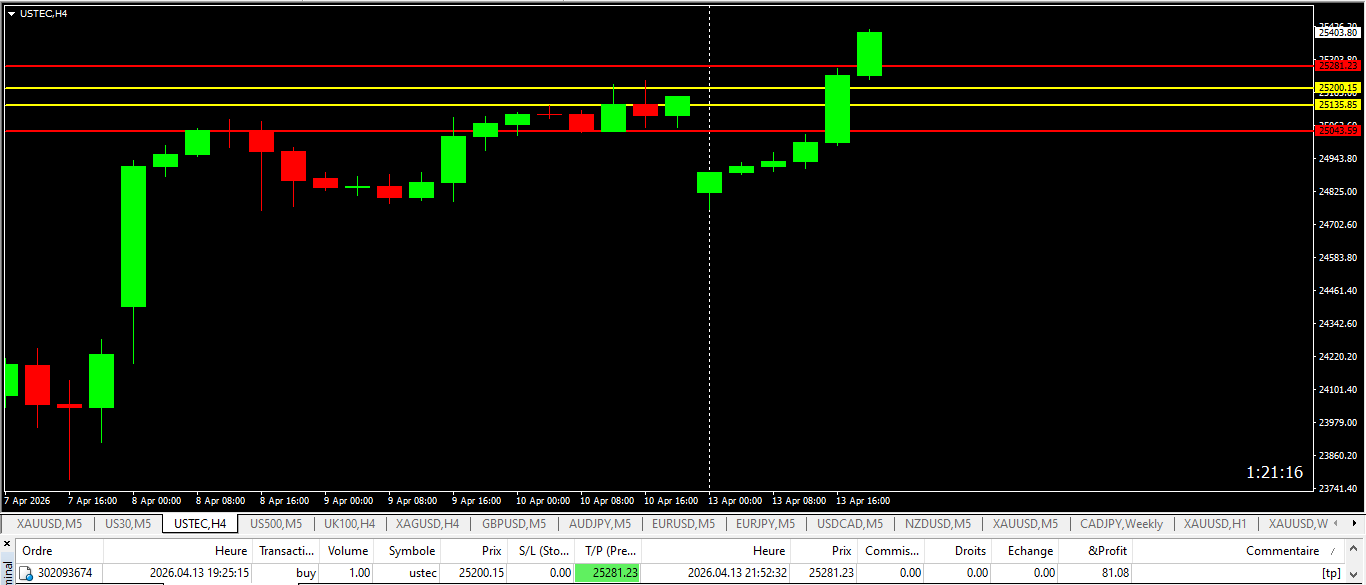Switch to the XAGUSD,H4 chart tab
Screen dimensions: 1366x585
click(427, 524)
